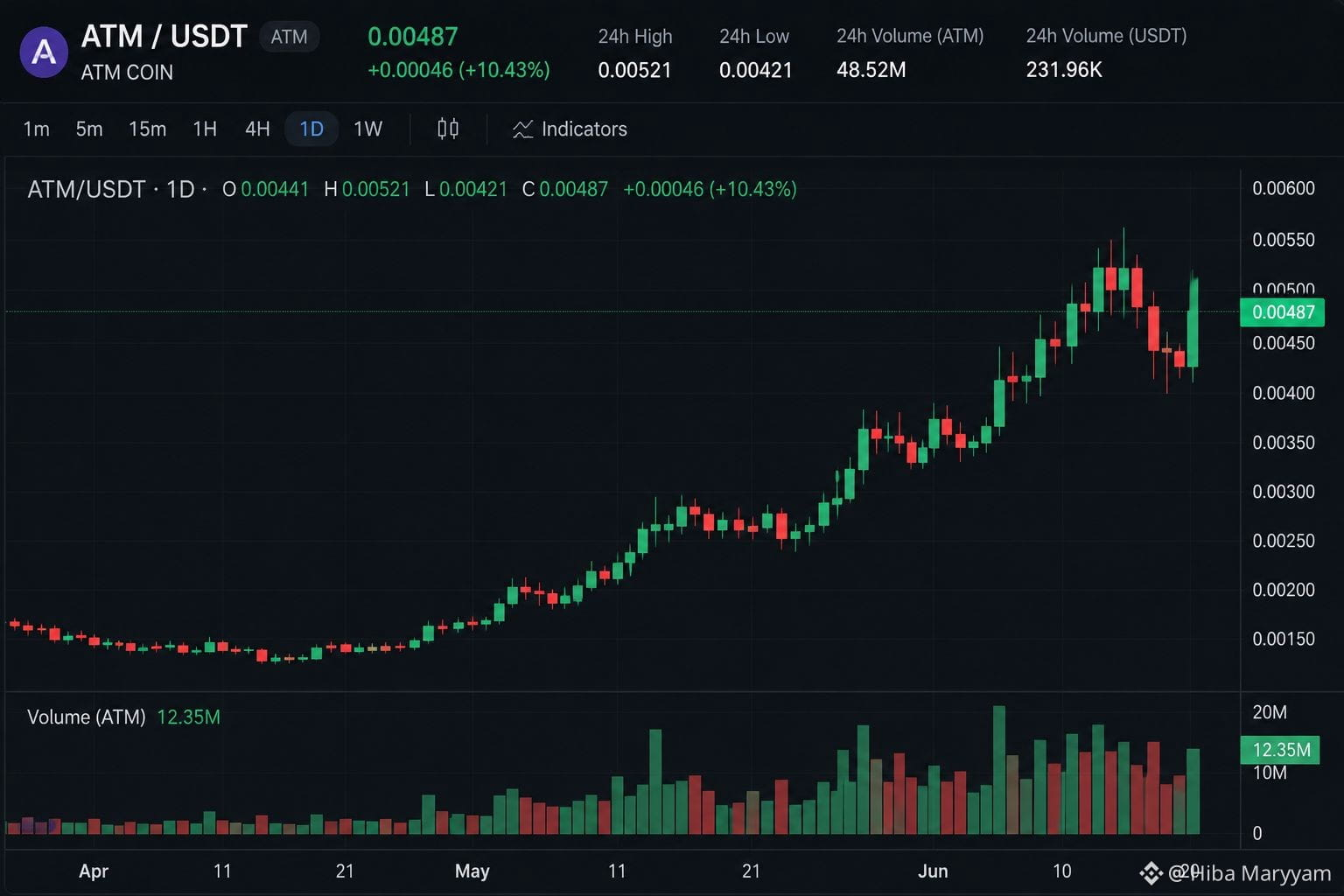This screenshot has height=896, width=1344.
Task: Click the date label 10 after Jun
Action: [1061, 871]
